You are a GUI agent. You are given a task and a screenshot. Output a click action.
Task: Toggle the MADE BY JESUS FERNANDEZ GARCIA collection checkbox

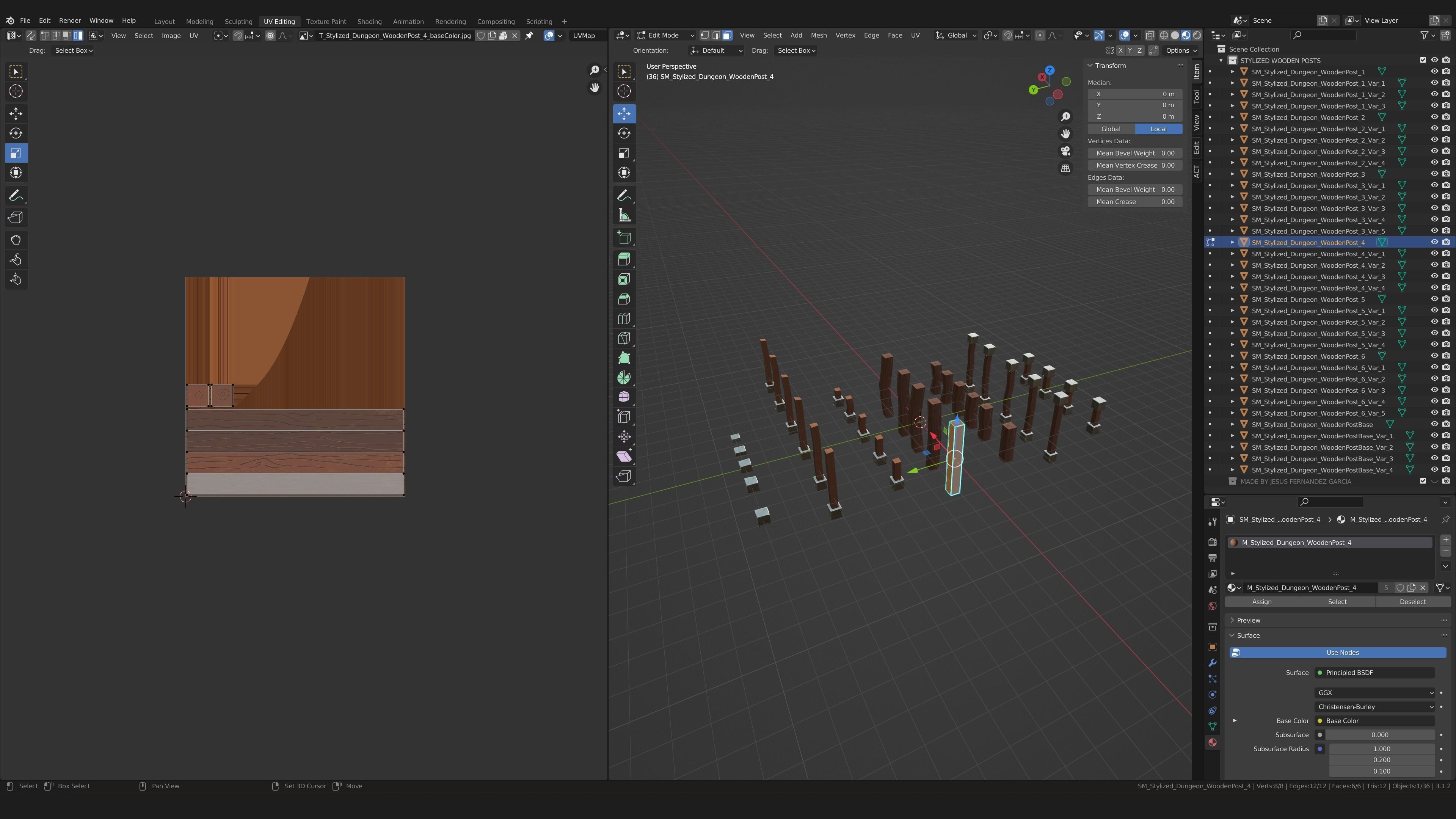1423,482
